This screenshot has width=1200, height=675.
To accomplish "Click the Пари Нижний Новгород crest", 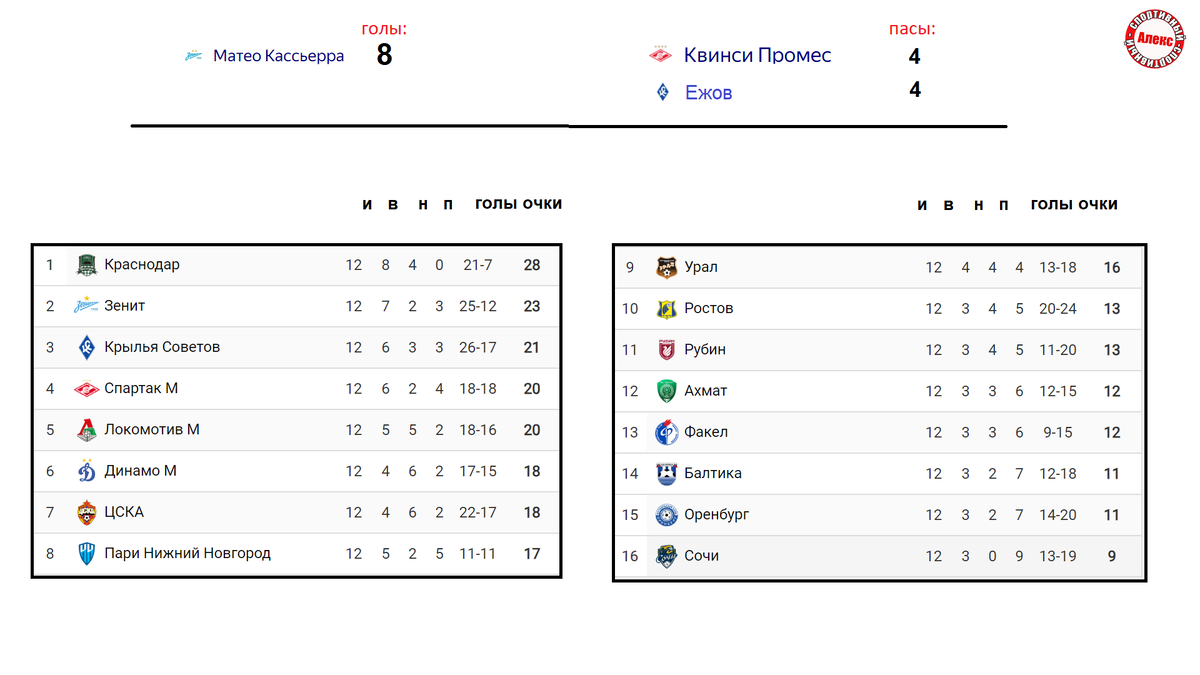I will pos(87,553).
